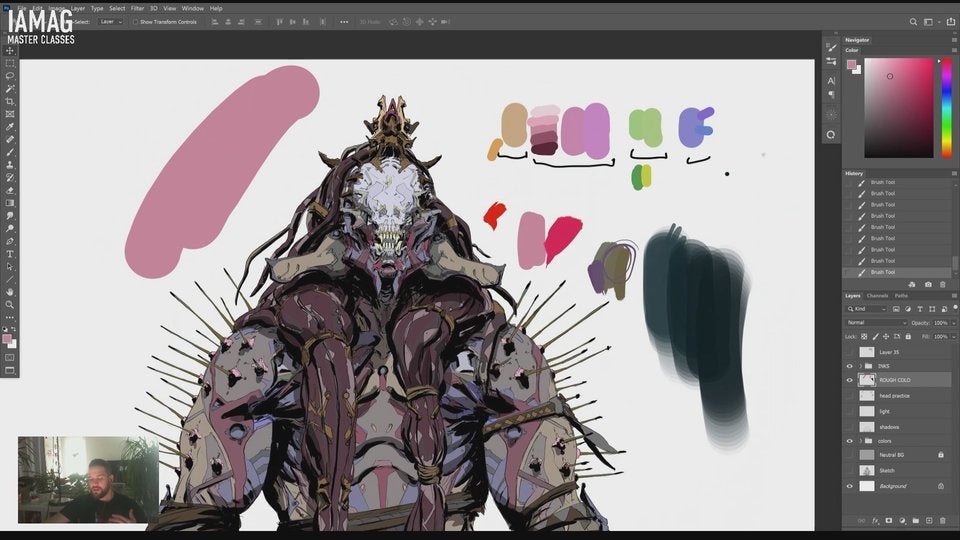Screen dimensions: 960x540
Task: Select the Crop tool in toolbar
Action: tap(10, 101)
